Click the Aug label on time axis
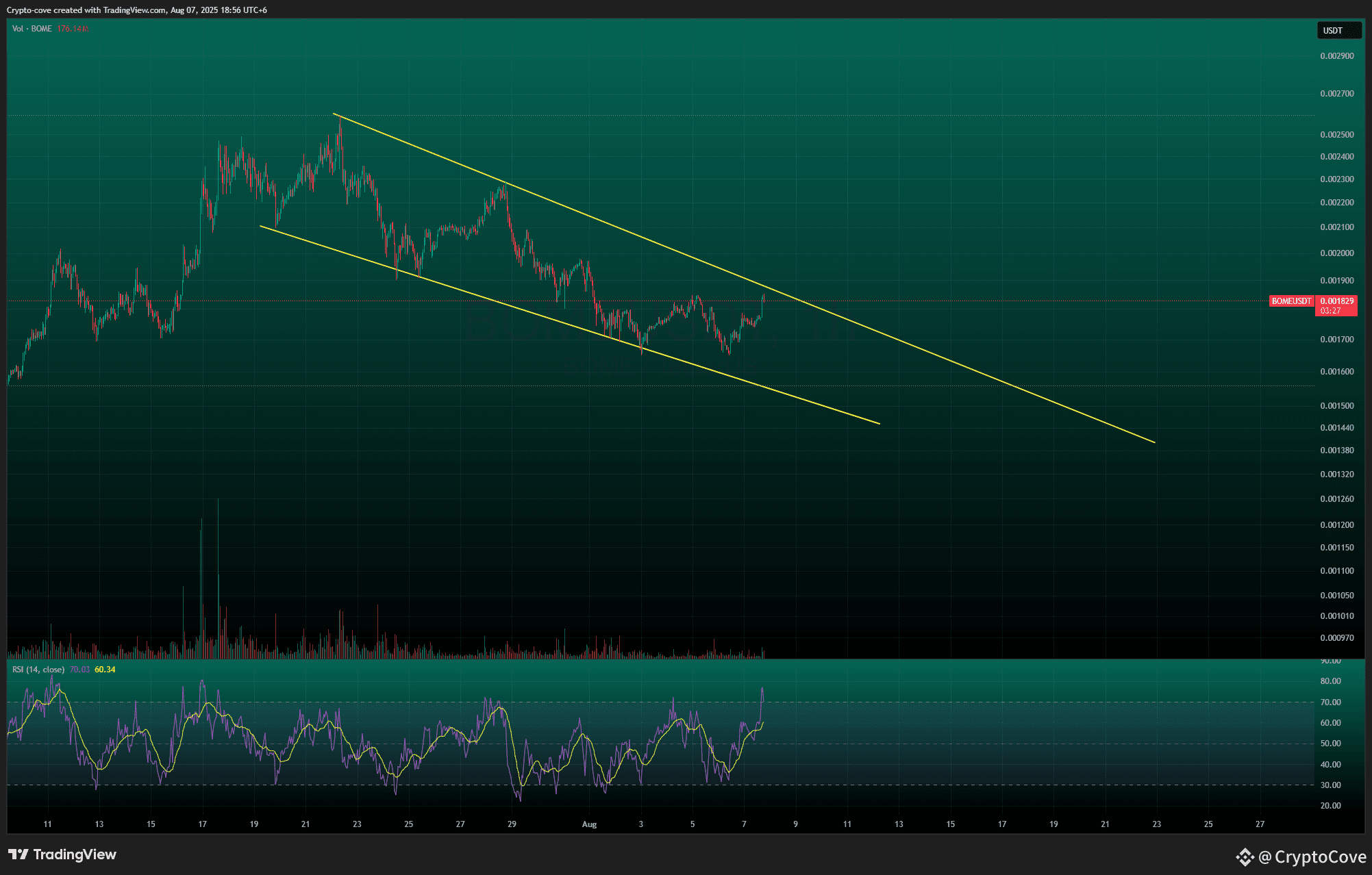The height and width of the screenshot is (875, 1372). 589,824
